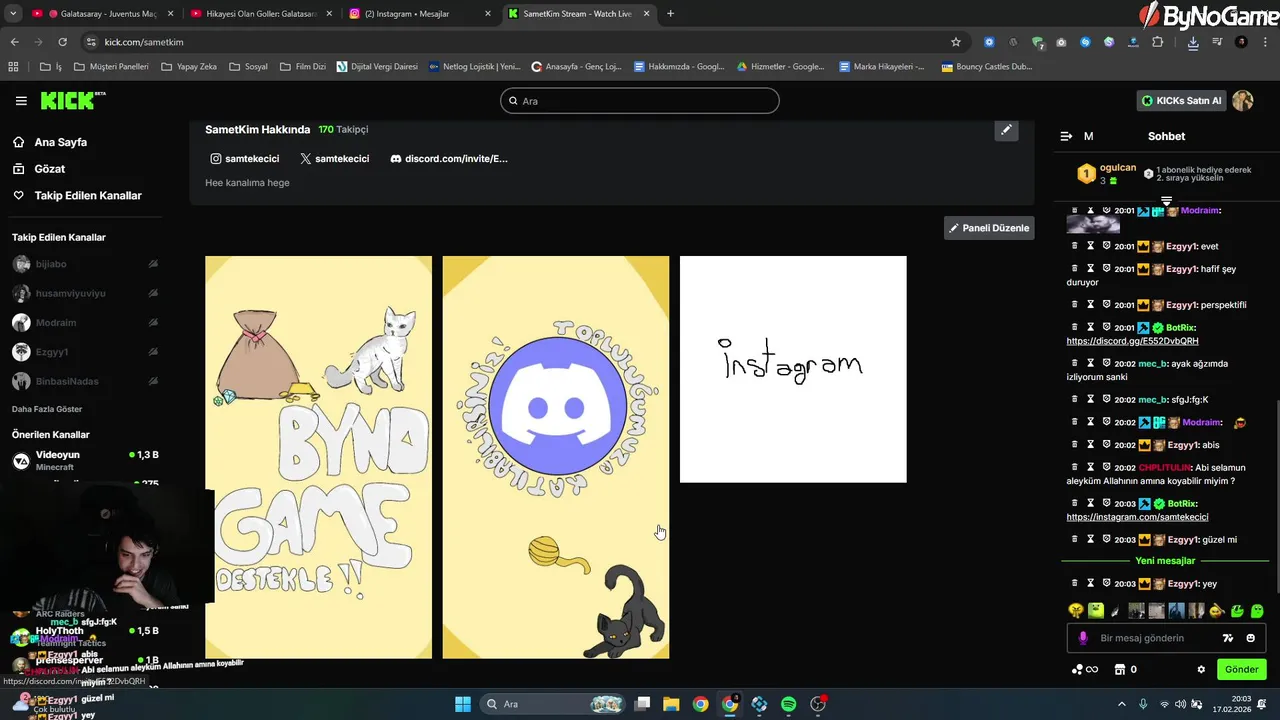Expand the gift leaderboard drag handle
Image resolution: width=1280 pixels, height=720 pixels.
[1166, 201]
